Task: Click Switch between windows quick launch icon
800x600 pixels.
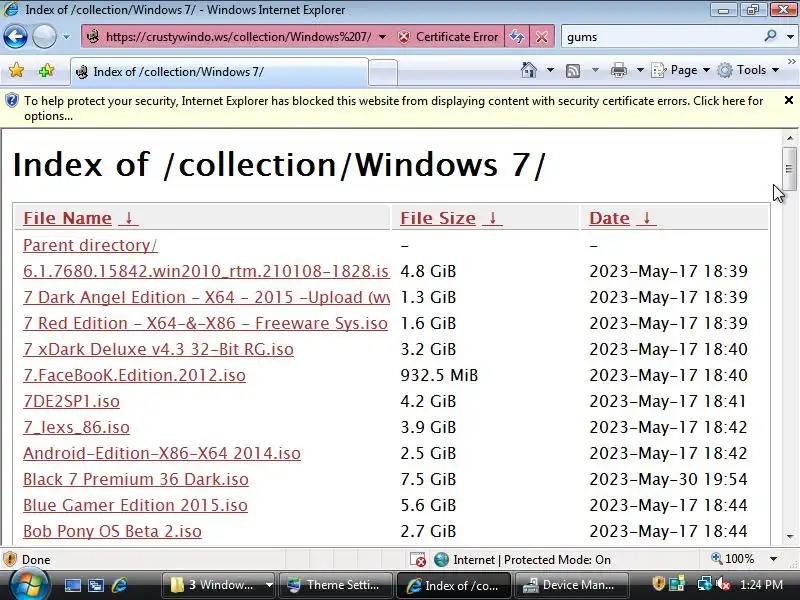Action: tap(95, 585)
